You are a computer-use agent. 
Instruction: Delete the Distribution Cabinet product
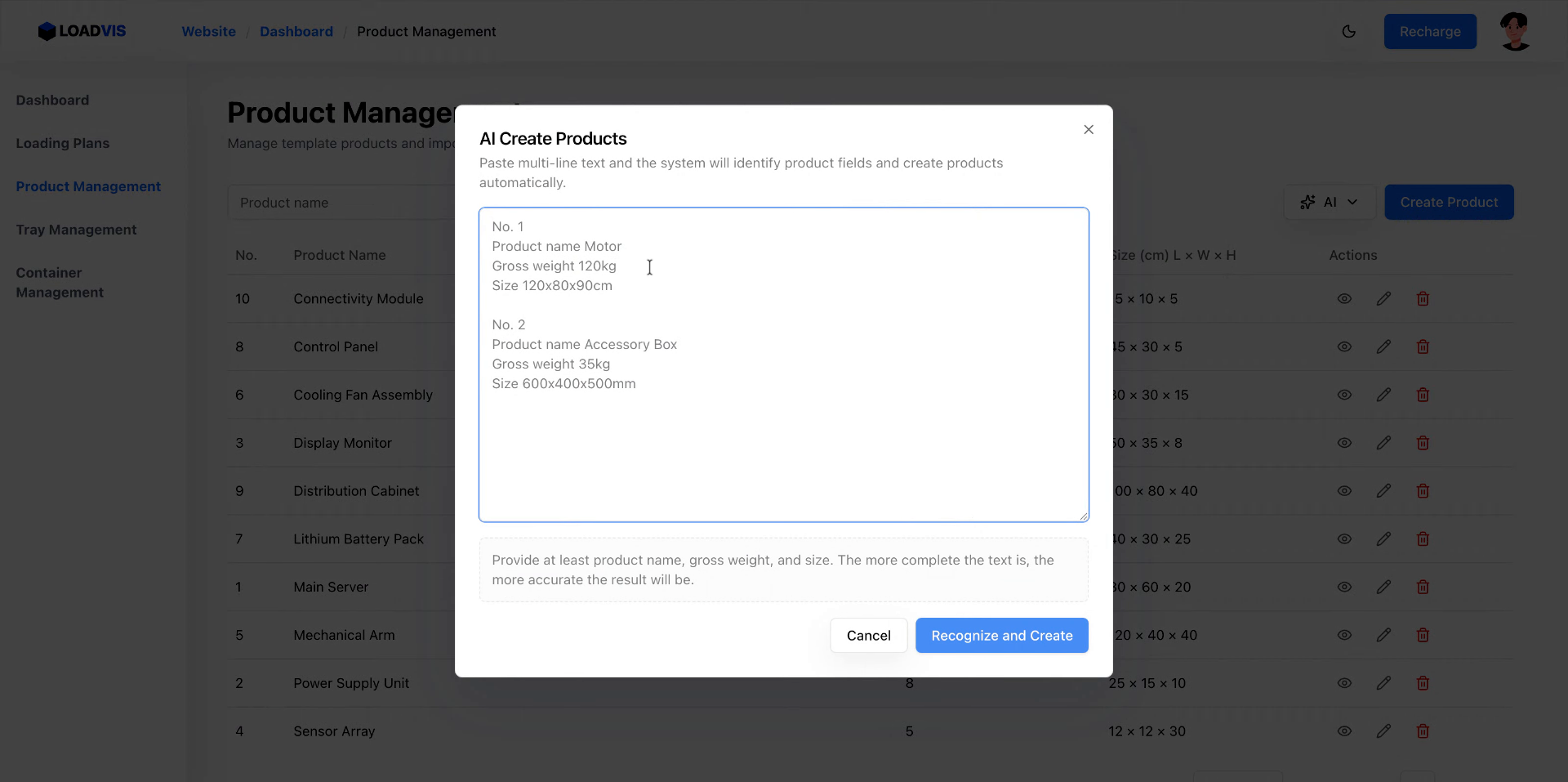[x=1422, y=491]
